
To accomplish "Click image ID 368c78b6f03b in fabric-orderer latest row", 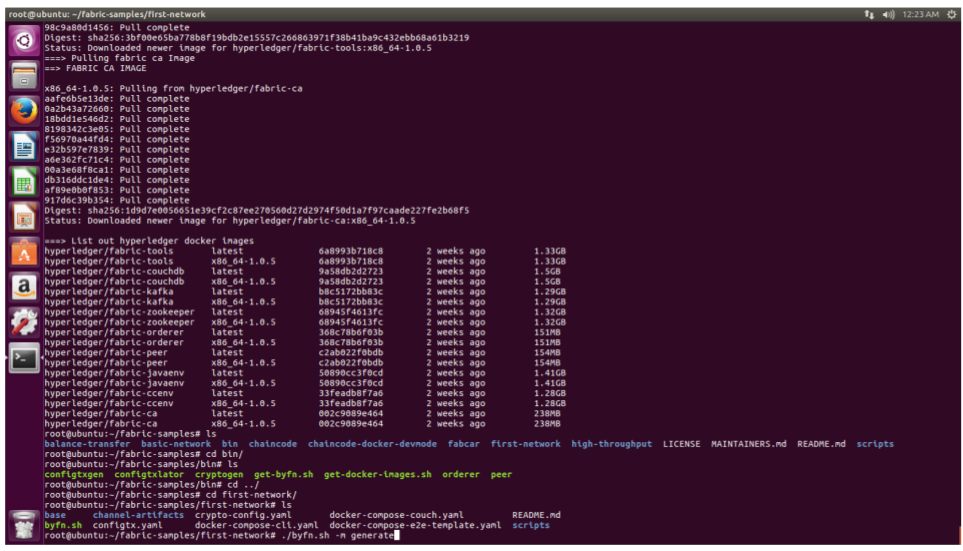I will (x=351, y=332).
